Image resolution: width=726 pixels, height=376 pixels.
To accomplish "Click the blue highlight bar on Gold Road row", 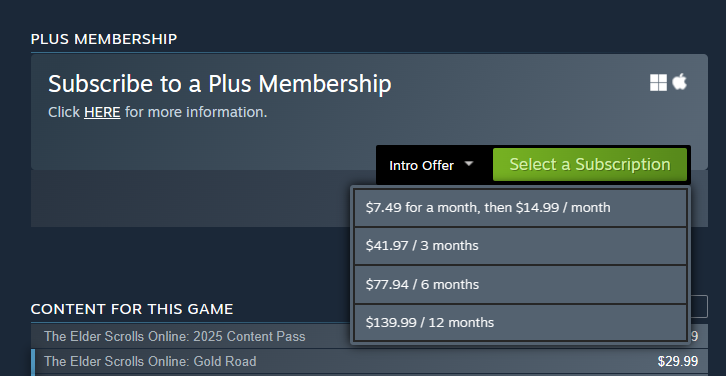I will click(x=33, y=363).
